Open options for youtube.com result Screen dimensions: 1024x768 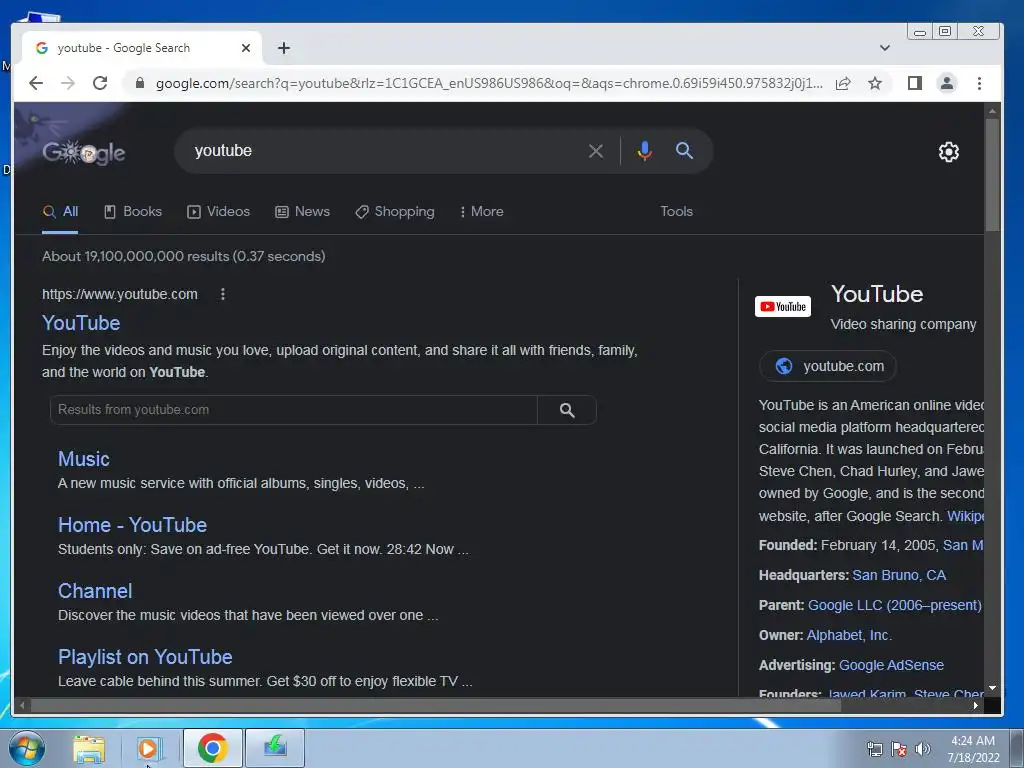click(223, 294)
